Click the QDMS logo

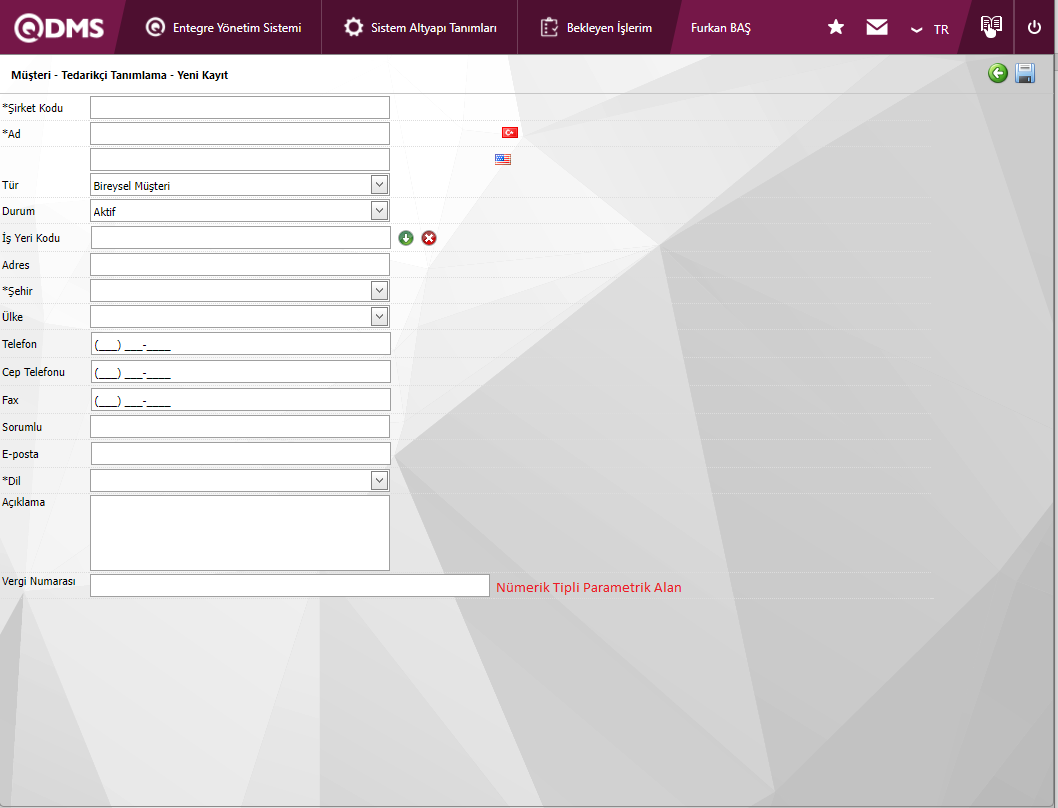59,28
